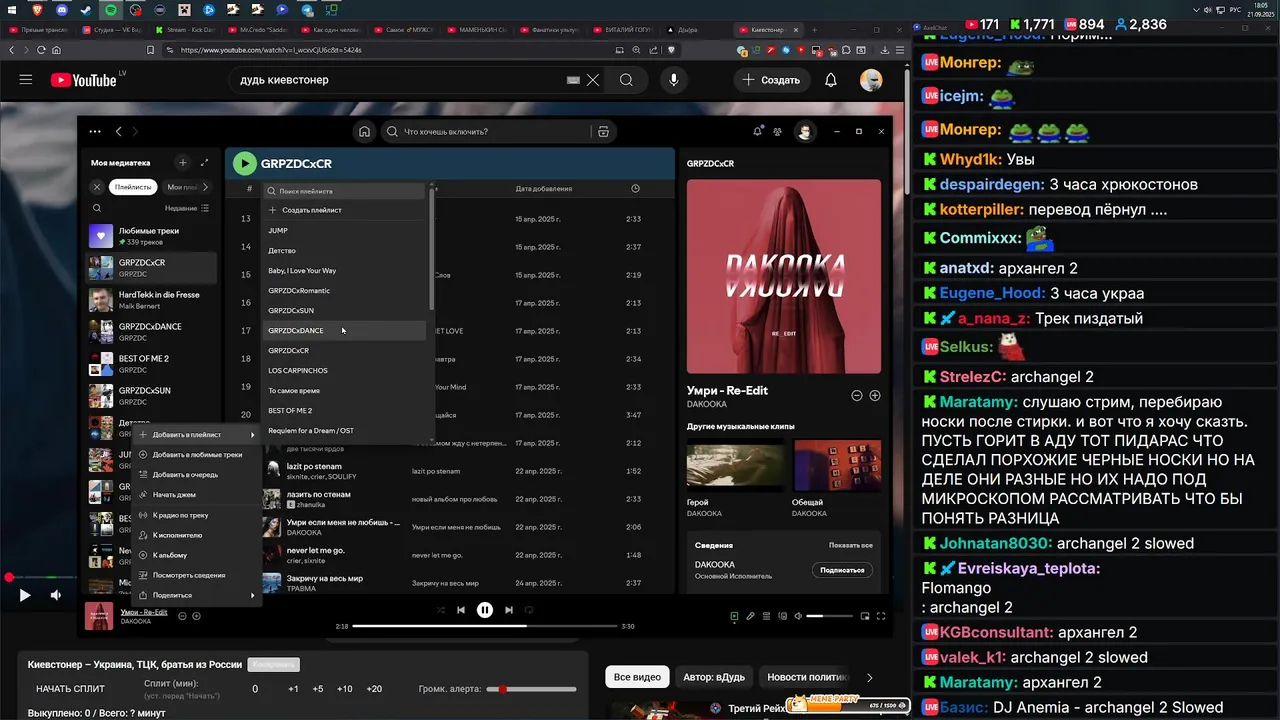Toggle Now Playing view icon
Viewport: 1280px width, 720px height.
734,616
